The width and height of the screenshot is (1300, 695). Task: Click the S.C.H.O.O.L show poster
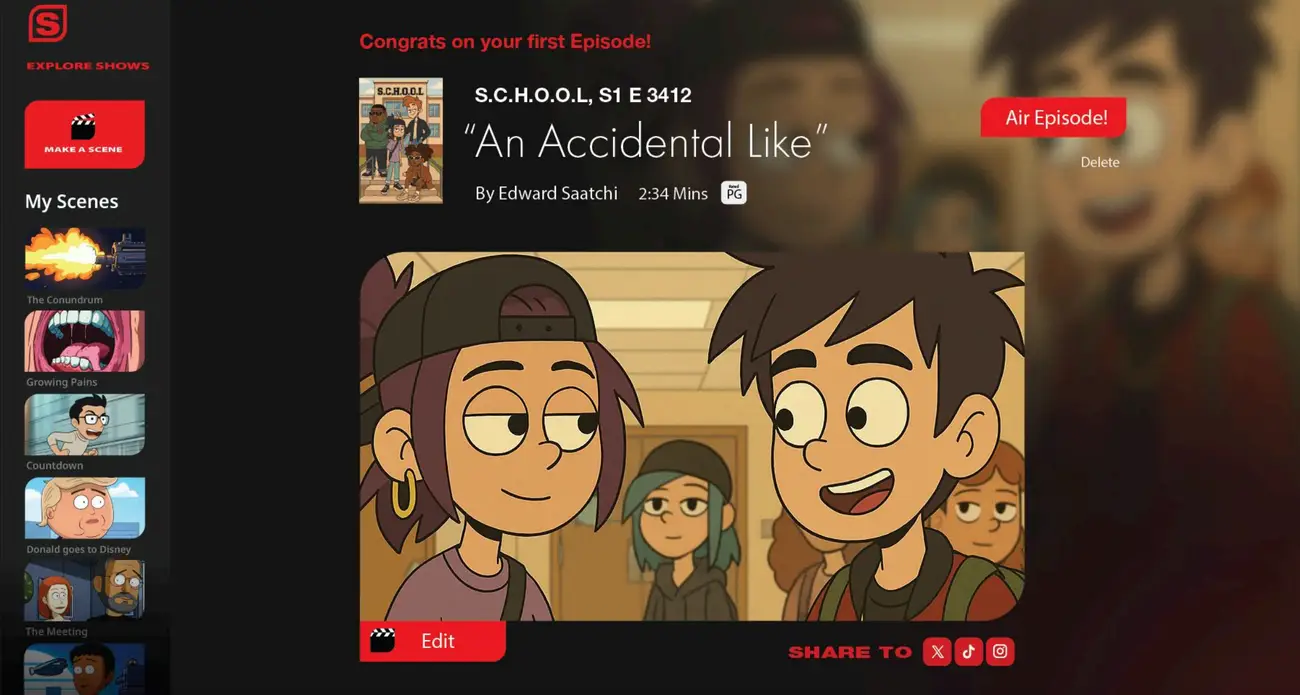(x=401, y=141)
